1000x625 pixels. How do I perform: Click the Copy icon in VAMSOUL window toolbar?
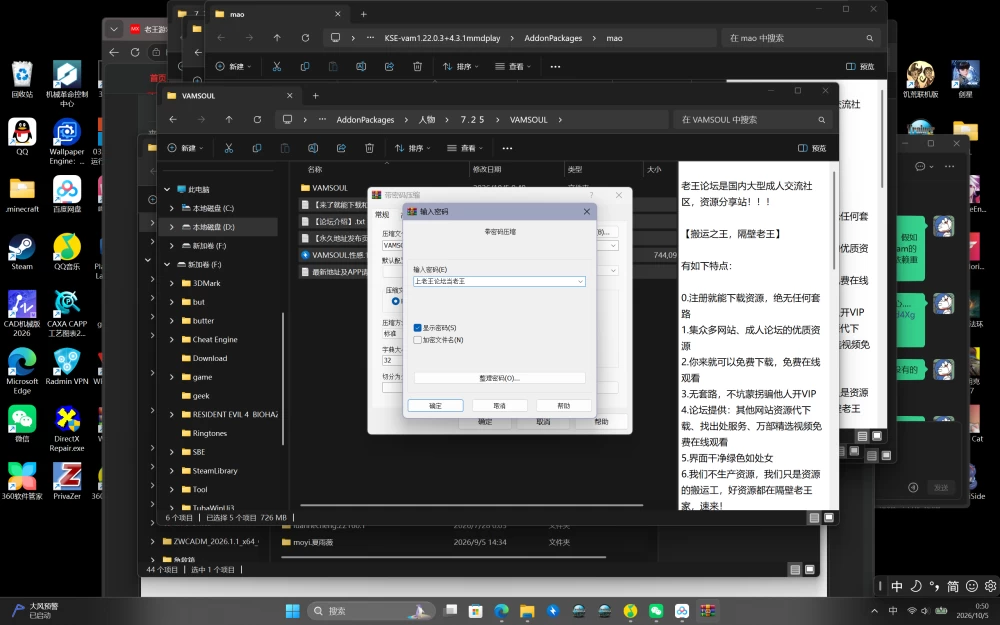point(257,148)
